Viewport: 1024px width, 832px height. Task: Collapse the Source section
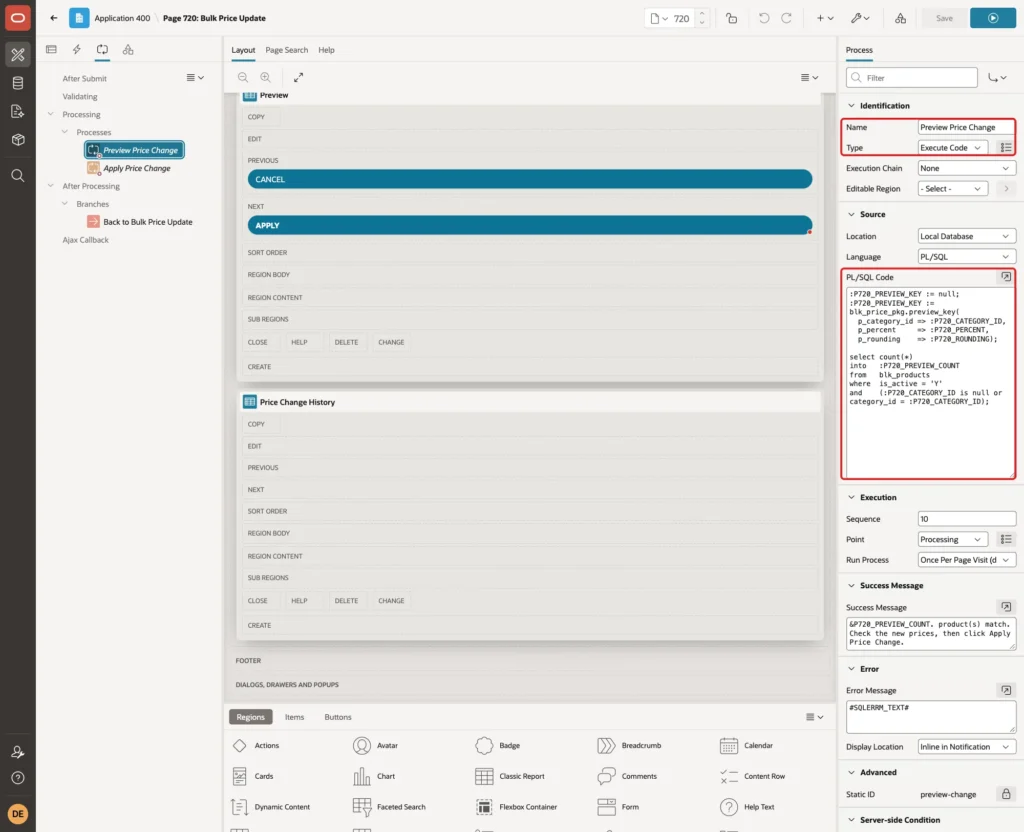[x=851, y=214]
